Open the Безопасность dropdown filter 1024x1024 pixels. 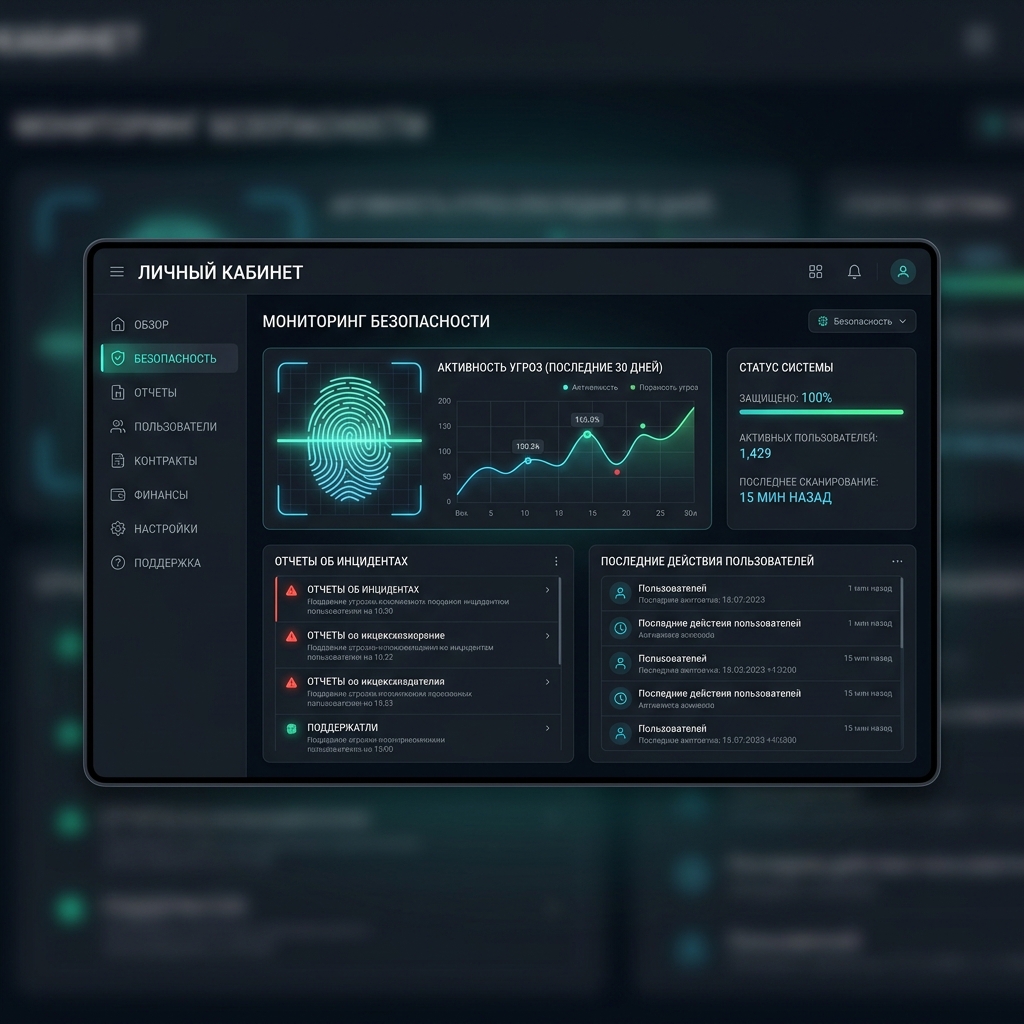(862, 321)
